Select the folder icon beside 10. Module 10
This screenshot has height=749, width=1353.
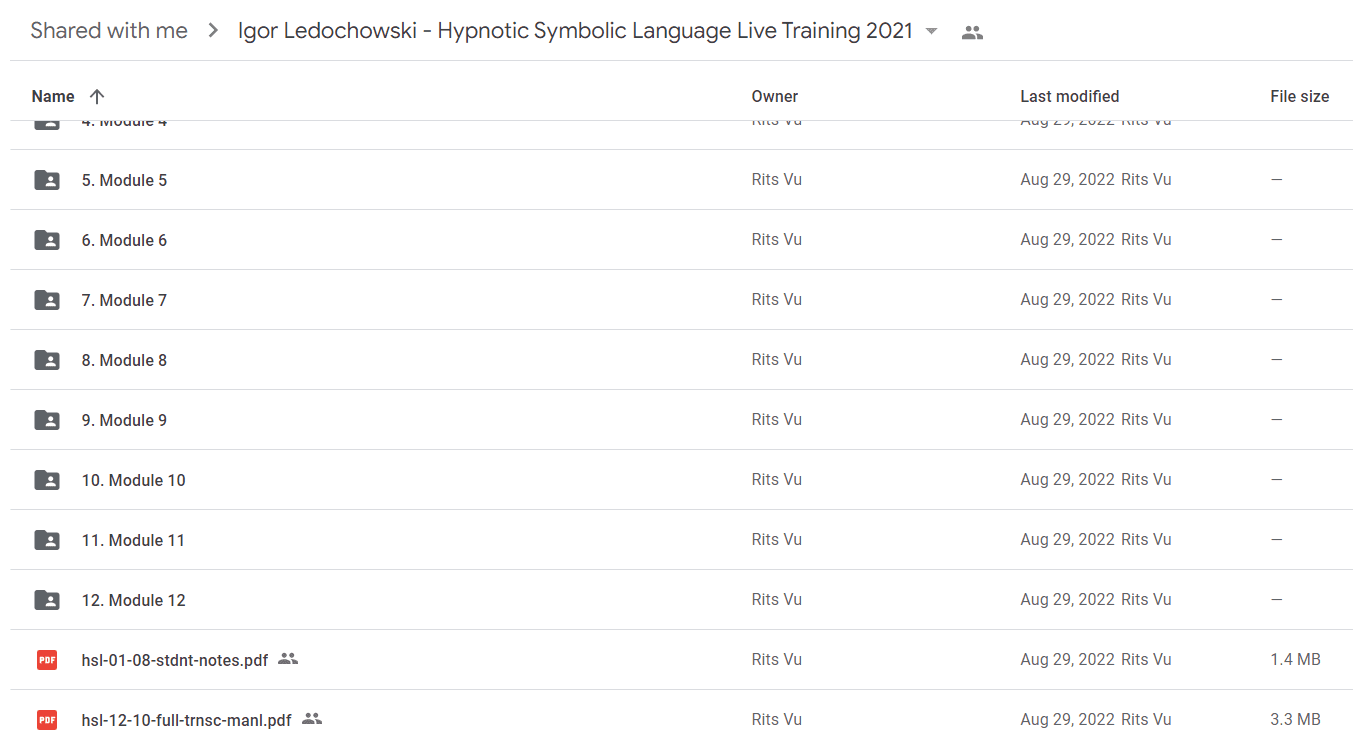47,480
